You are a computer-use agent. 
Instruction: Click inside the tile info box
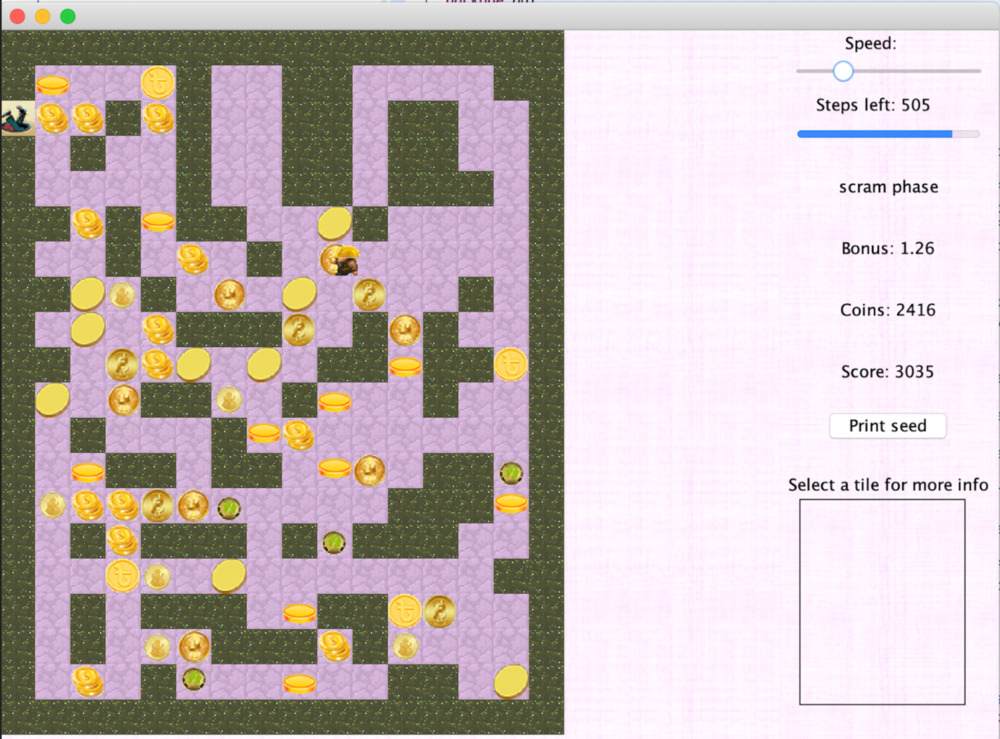[882, 600]
